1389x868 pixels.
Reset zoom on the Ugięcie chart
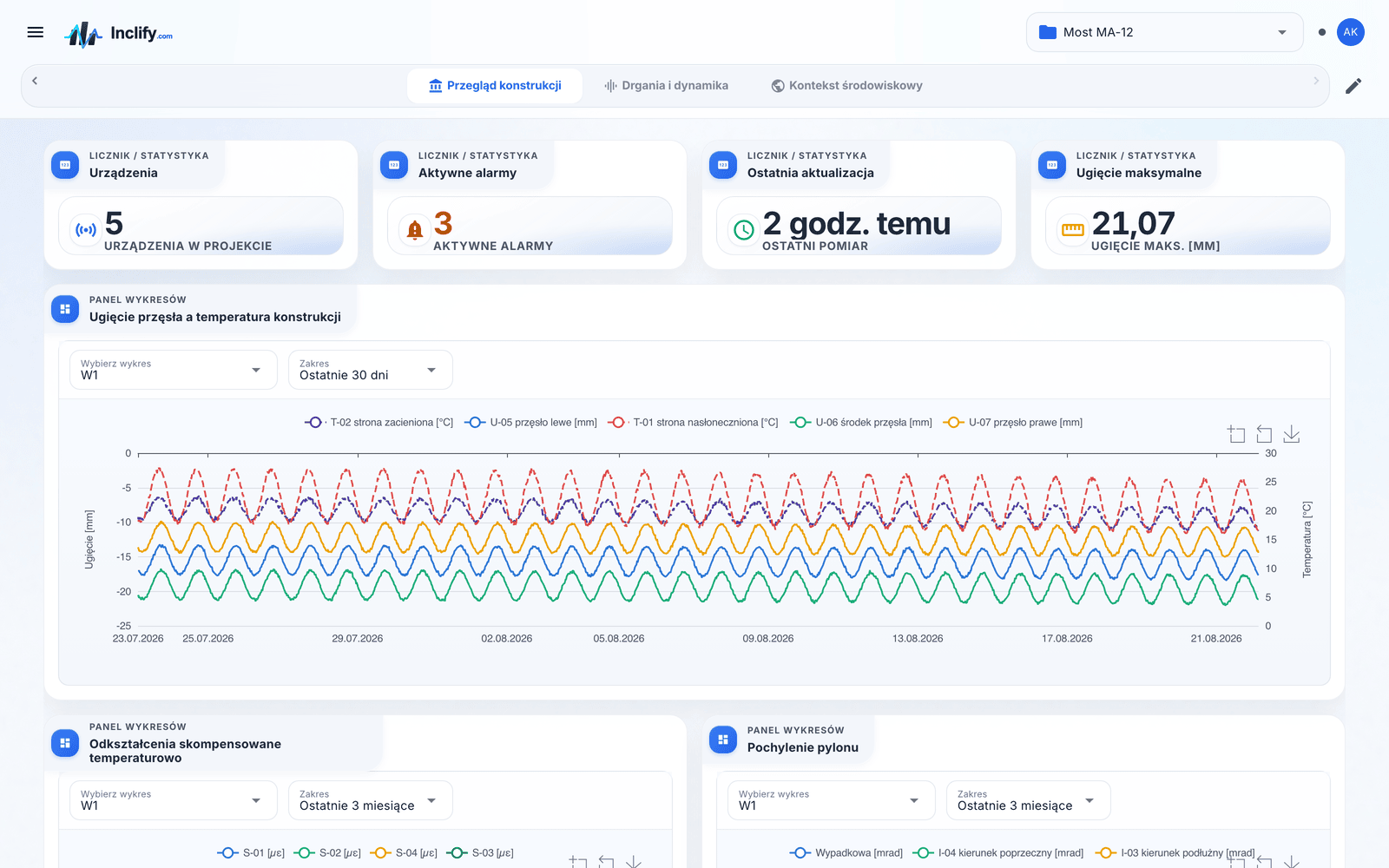coord(1264,434)
